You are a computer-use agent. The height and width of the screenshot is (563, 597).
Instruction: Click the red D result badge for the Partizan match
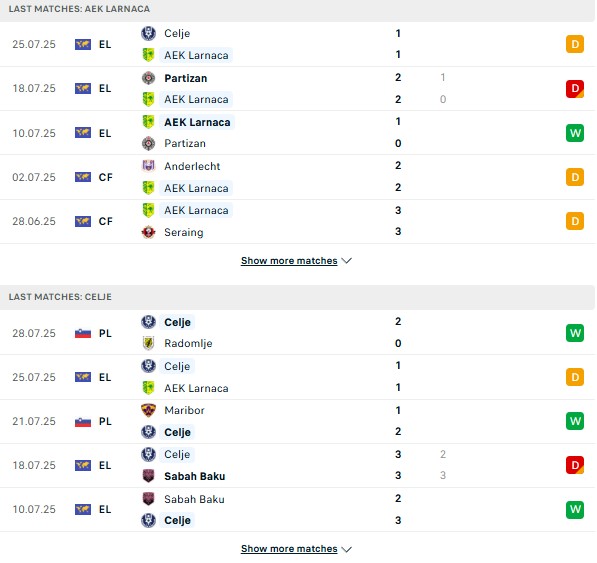coord(575,89)
